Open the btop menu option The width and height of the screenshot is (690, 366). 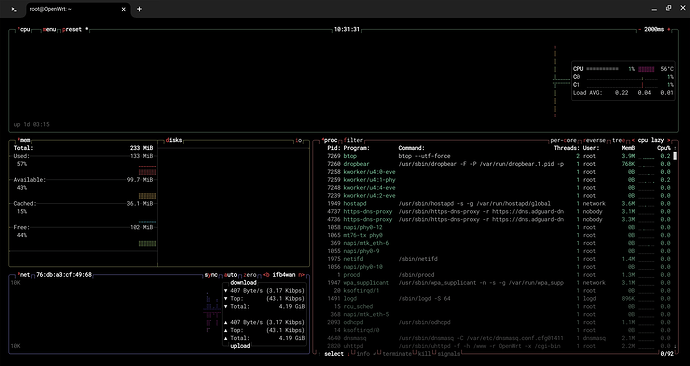pyautogui.click(x=49, y=29)
